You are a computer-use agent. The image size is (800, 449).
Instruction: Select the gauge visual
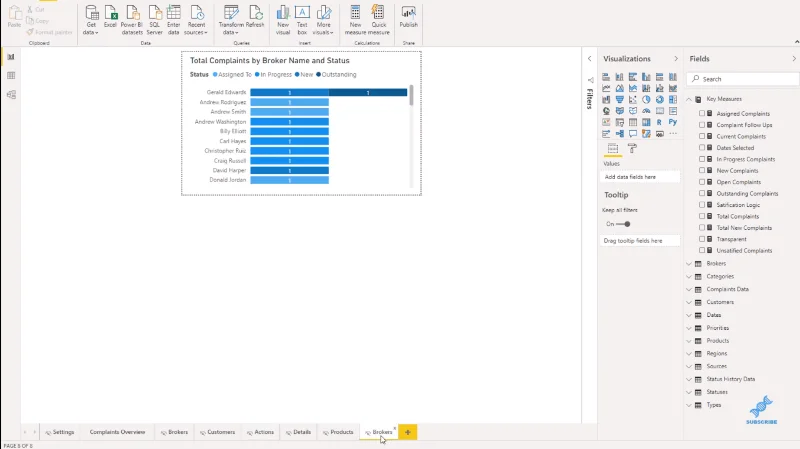click(x=646, y=111)
